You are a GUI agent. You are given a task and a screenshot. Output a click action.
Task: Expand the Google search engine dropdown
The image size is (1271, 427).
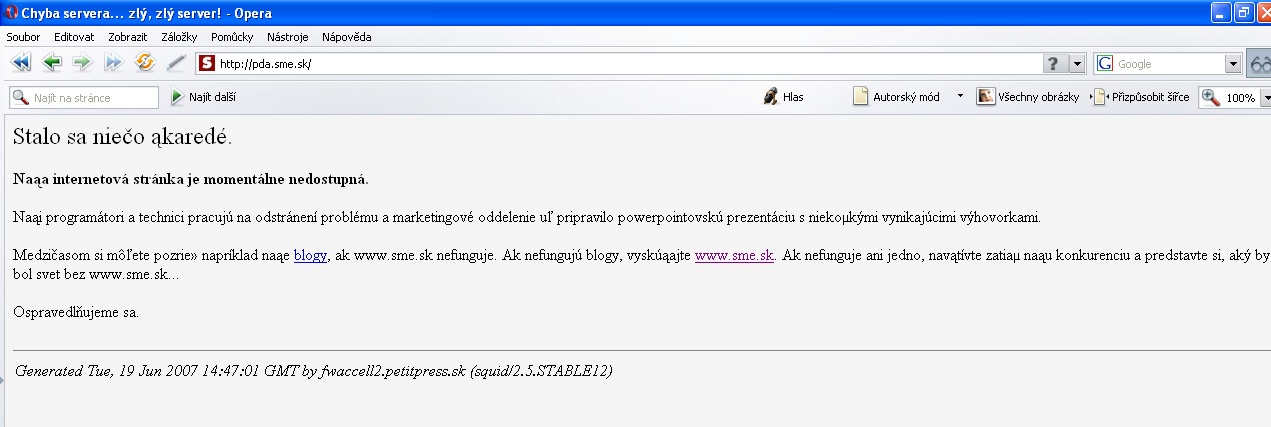point(1233,63)
